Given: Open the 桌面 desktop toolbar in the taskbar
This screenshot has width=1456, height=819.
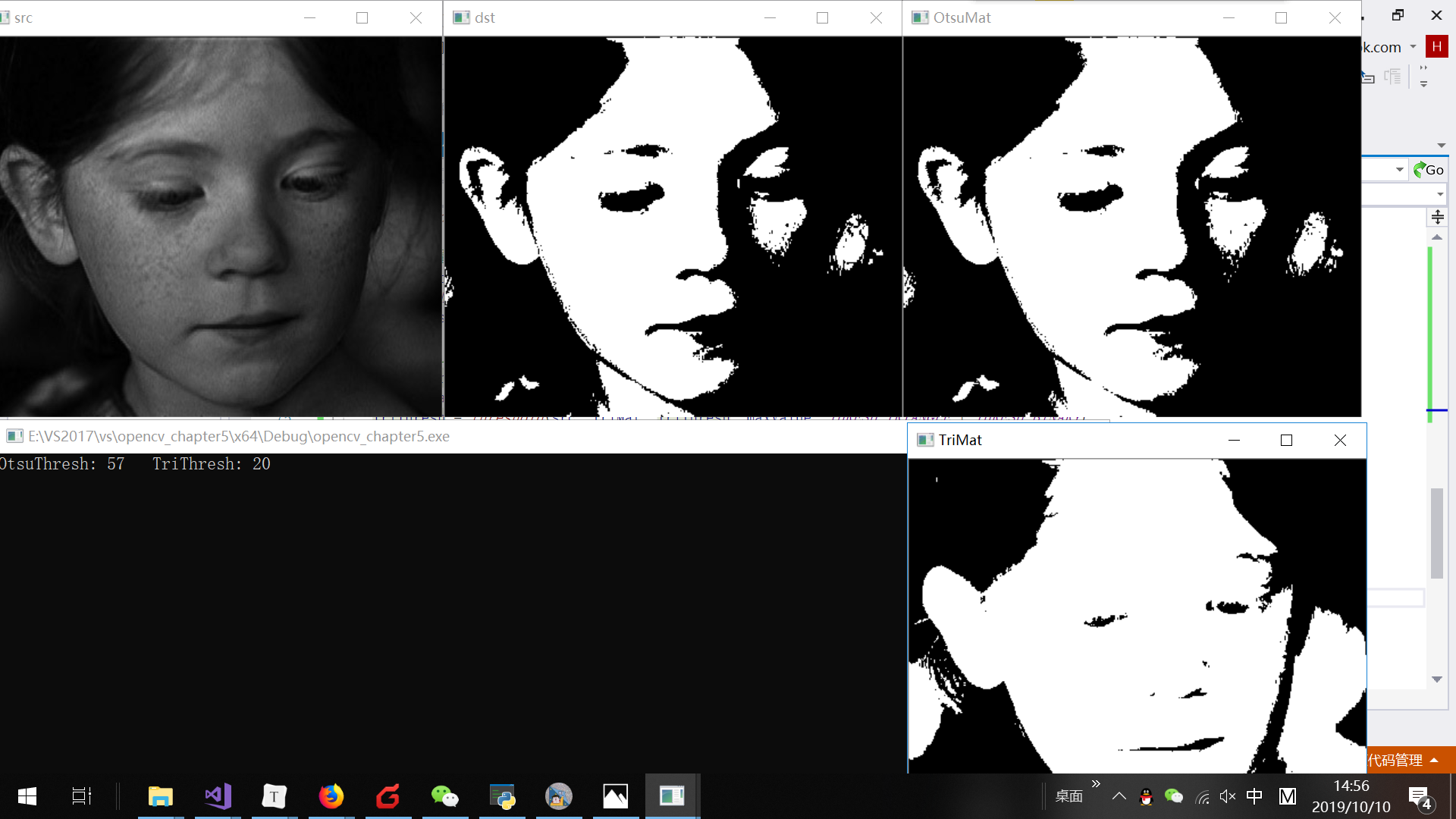Looking at the screenshot, I should [x=1068, y=796].
